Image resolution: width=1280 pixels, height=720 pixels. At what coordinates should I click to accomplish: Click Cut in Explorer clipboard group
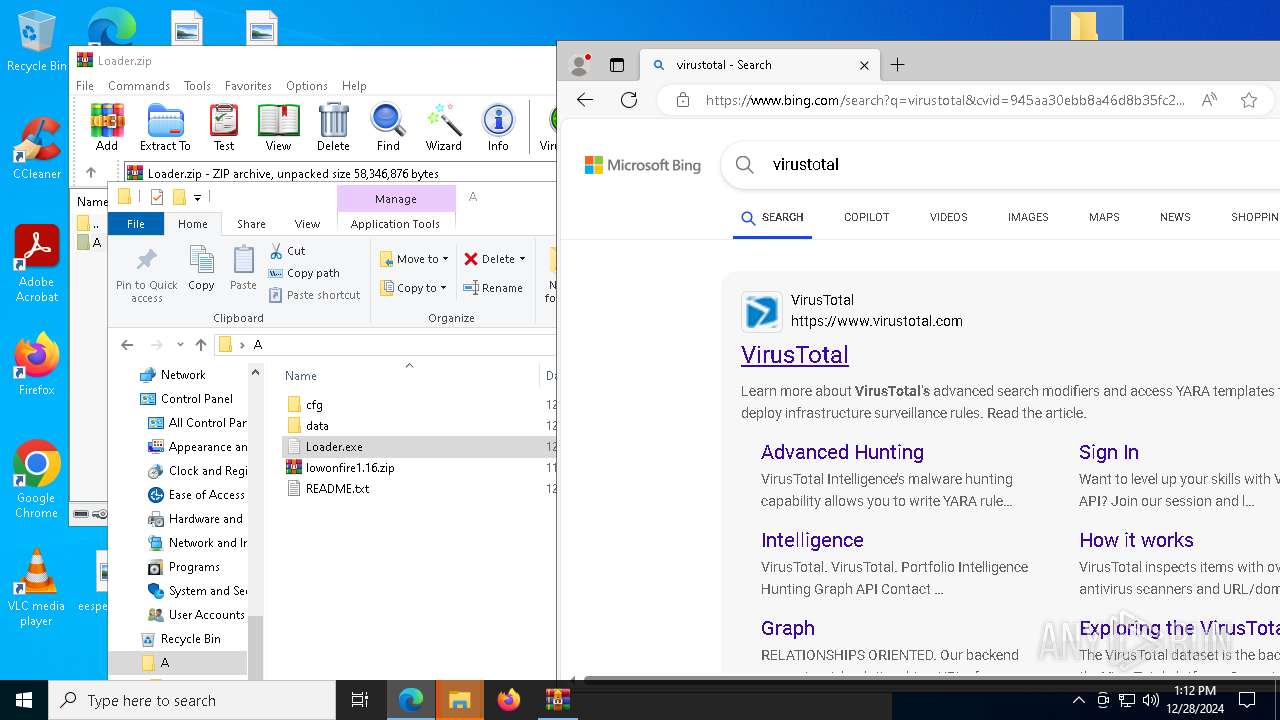pos(287,251)
